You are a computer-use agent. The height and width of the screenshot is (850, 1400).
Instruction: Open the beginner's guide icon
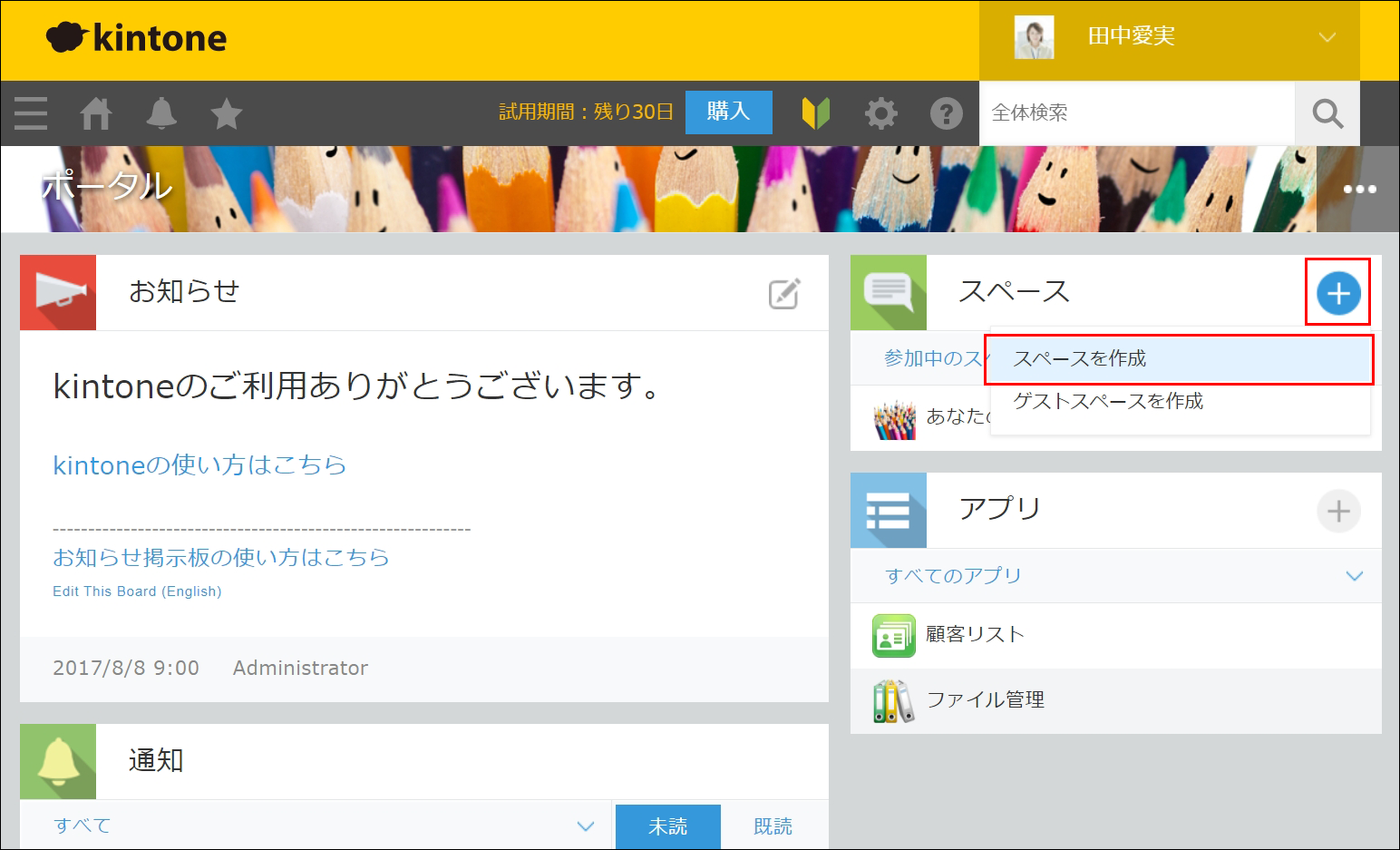pos(815,113)
